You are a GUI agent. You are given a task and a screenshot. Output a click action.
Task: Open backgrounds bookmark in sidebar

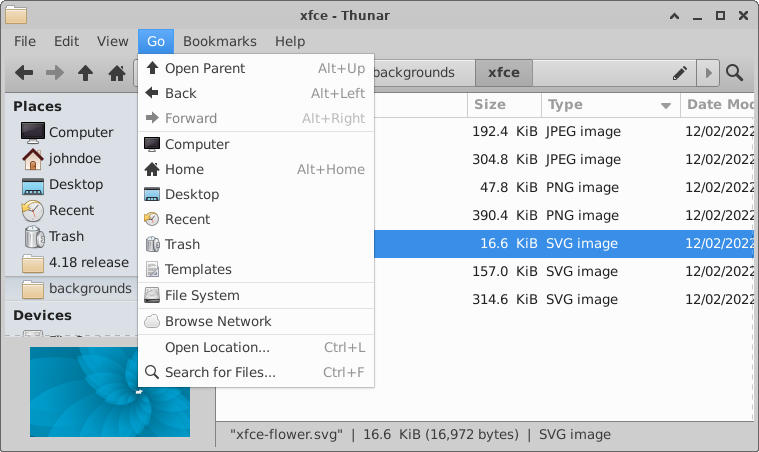click(71, 289)
